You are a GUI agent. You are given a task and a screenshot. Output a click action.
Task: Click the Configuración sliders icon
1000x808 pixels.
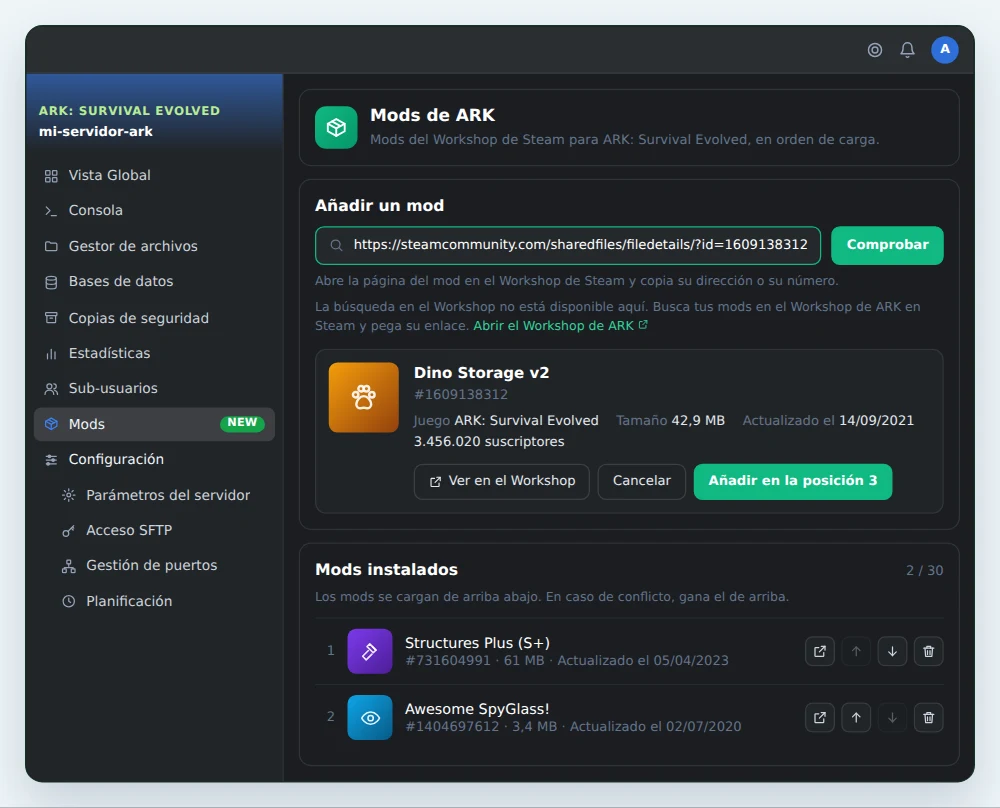[51, 460]
